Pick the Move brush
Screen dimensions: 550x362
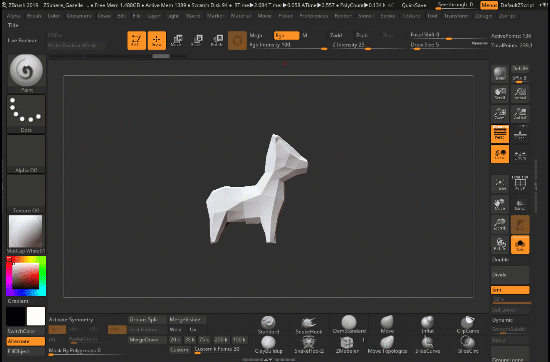(387, 324)
